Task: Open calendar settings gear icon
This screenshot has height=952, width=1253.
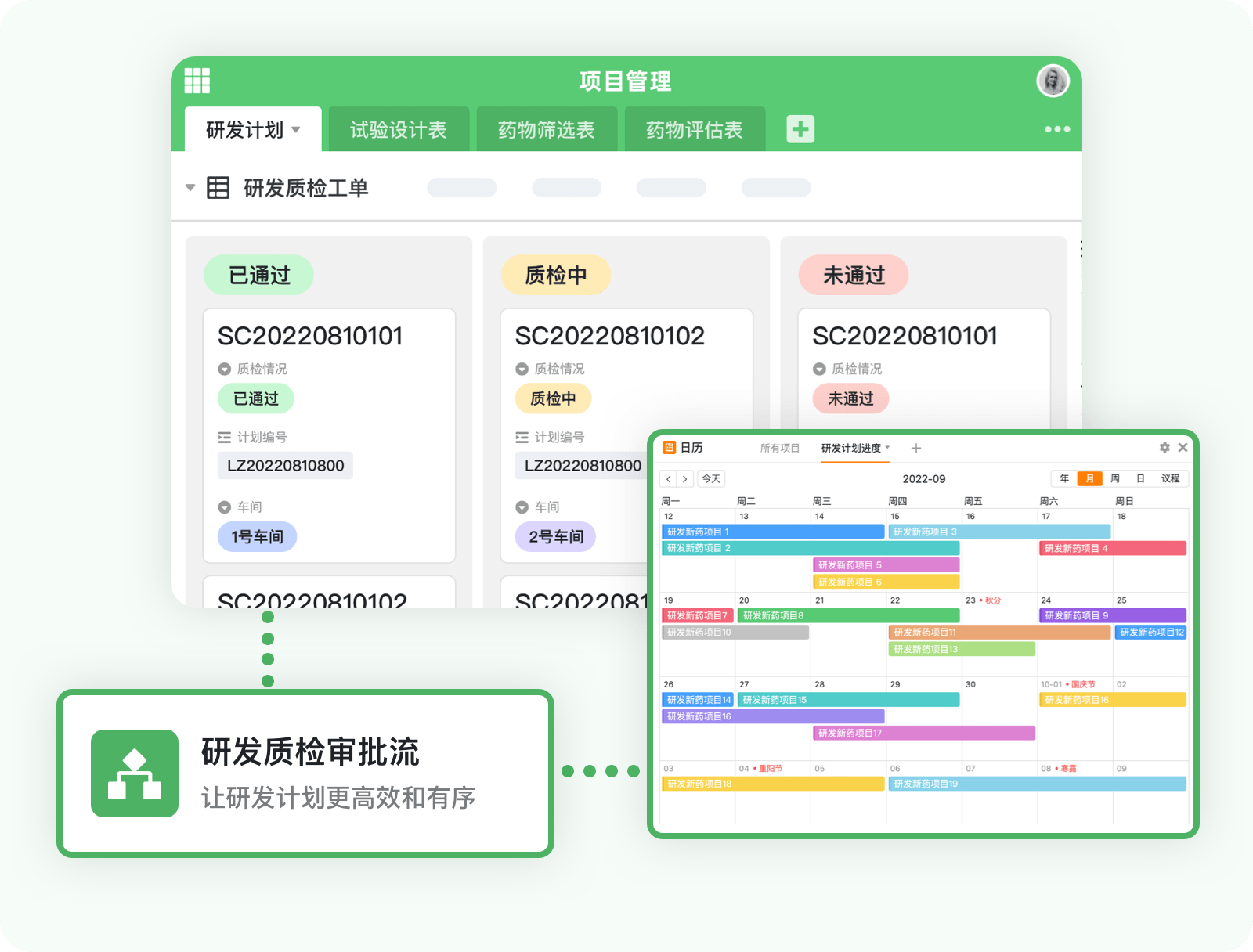Action: [1165, 448]
